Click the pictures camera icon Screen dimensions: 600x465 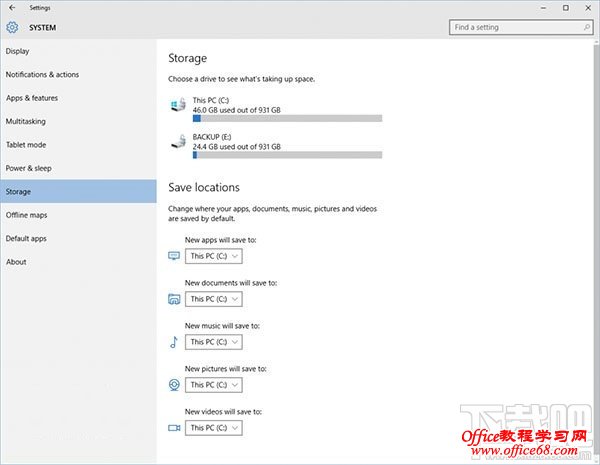tap(174, 385)
